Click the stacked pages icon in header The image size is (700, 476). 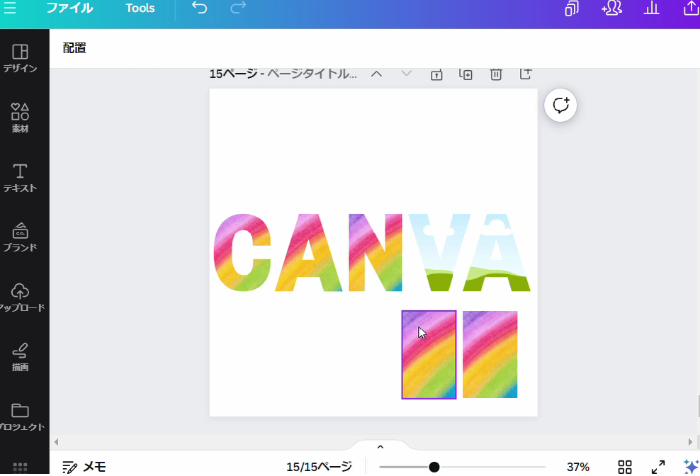point(571,8)
